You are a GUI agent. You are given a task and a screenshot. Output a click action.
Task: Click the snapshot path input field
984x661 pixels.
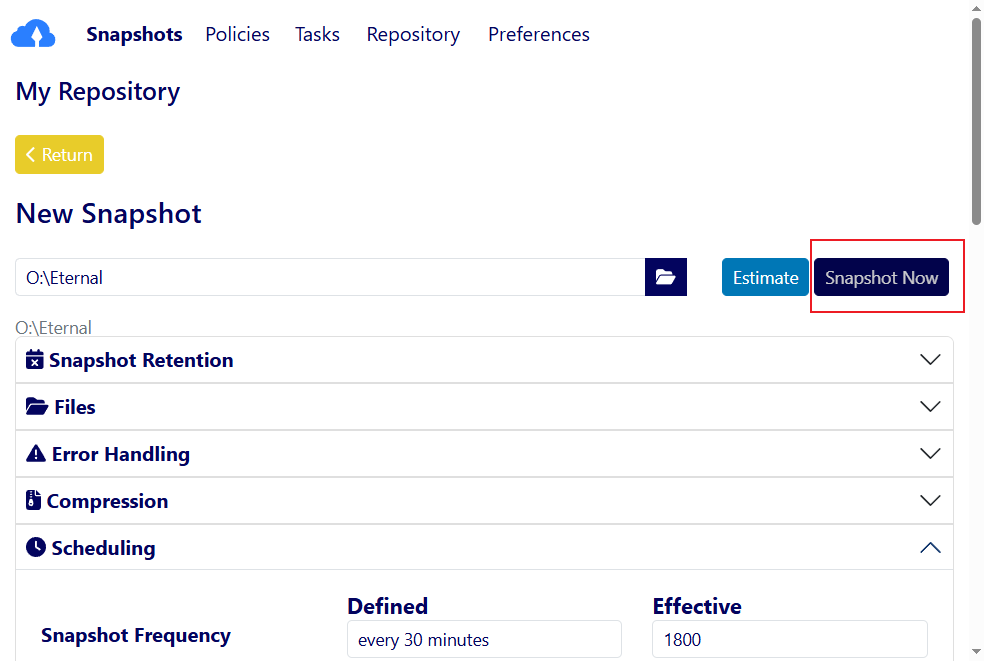tap(330, 277)
